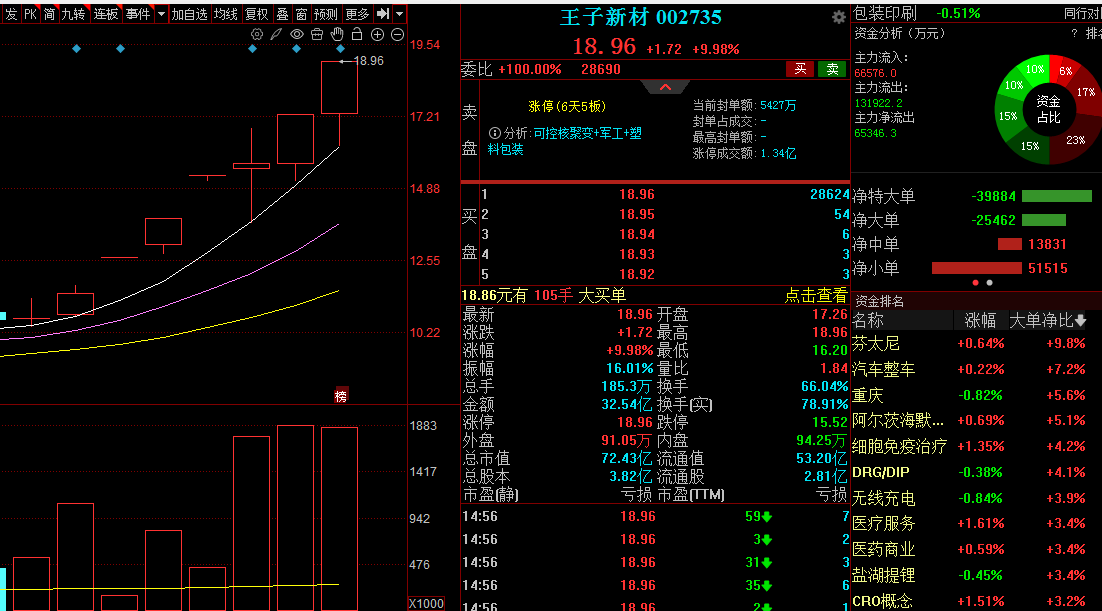
Task: Click the 资金排名 section header
Action: tap(879, 301)
